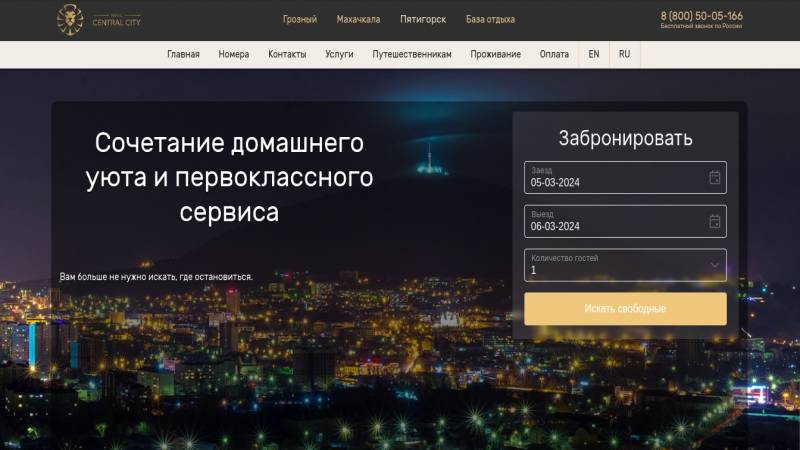Switch language to EN
The image size is (800, 450).
tap(594, 54)
